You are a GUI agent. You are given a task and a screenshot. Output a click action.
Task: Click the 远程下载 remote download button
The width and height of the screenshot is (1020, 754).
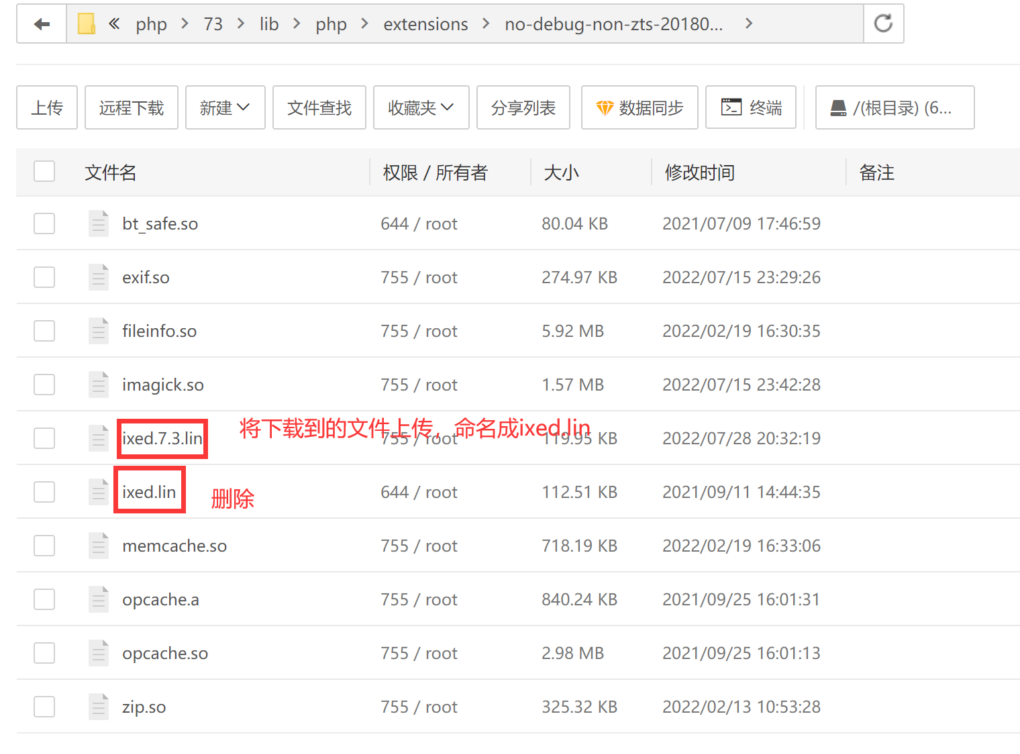(x=131, y=108)
